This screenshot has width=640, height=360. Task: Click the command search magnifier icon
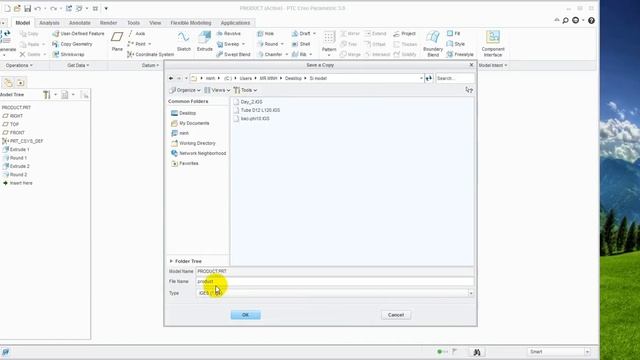tap(565, 20)
